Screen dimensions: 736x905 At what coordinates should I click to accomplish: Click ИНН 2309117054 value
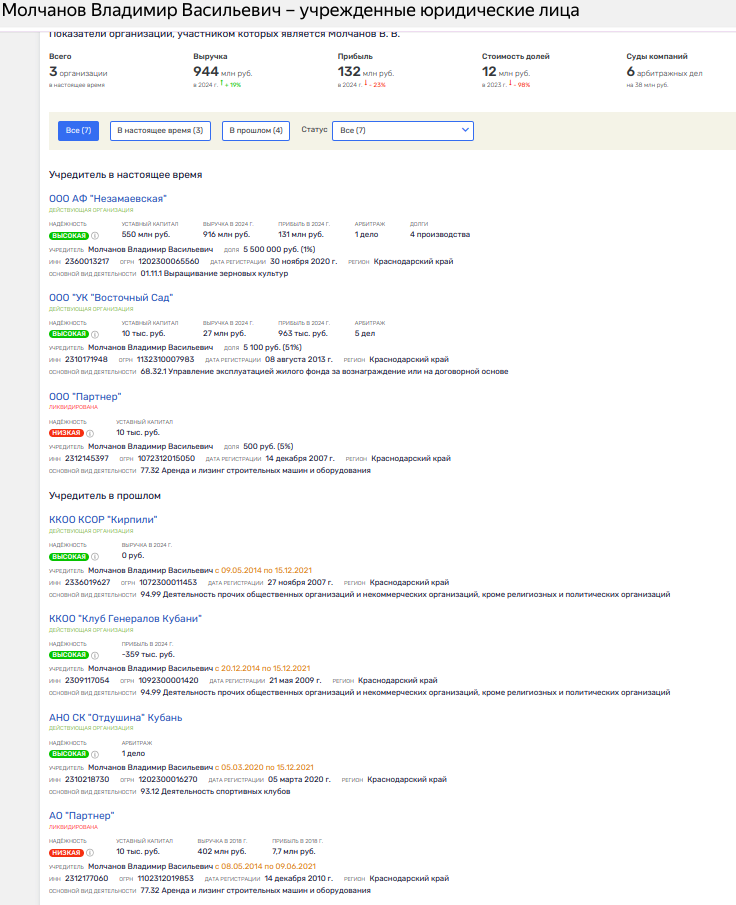(x=87, y=681)
